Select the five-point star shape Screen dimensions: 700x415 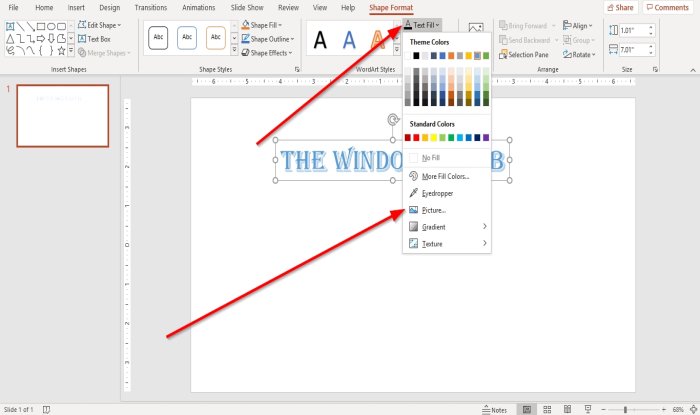point(62,51)
